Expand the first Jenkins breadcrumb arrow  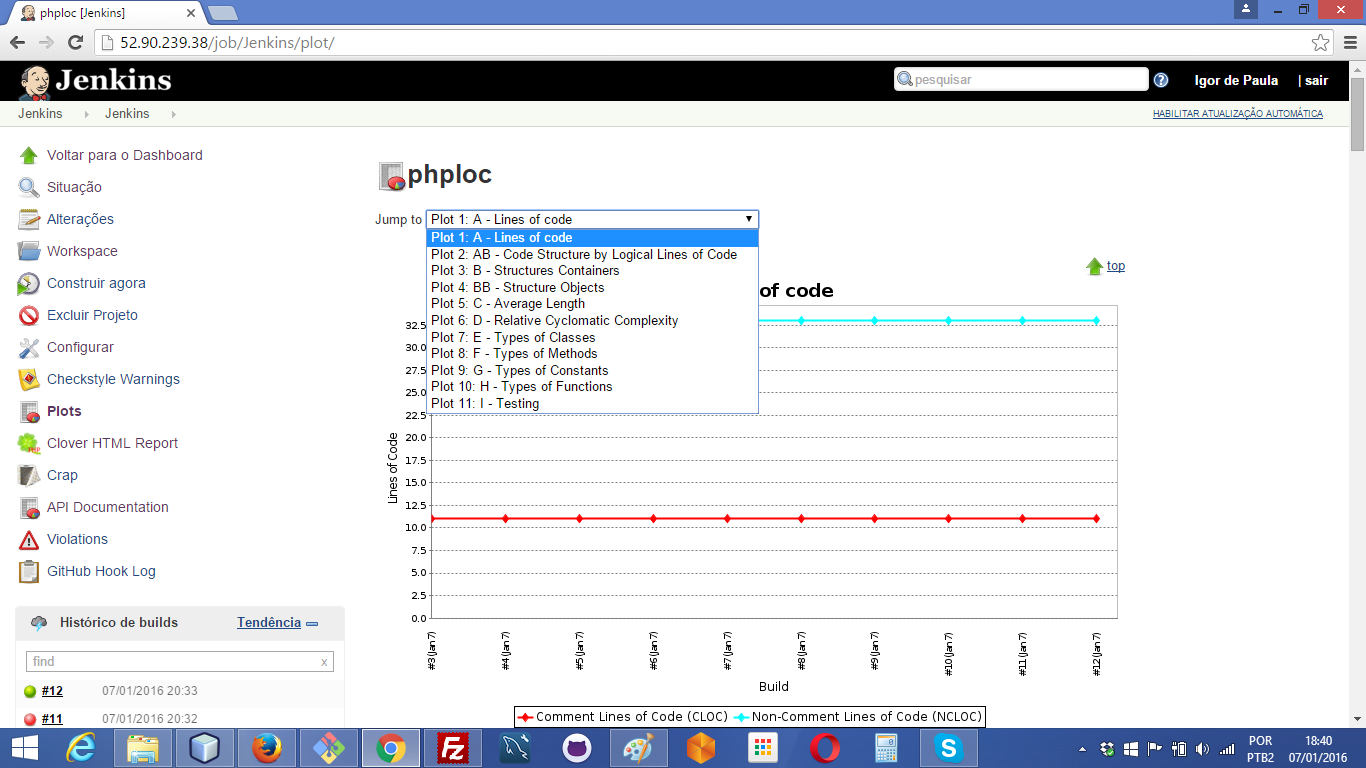pos(87,114)
